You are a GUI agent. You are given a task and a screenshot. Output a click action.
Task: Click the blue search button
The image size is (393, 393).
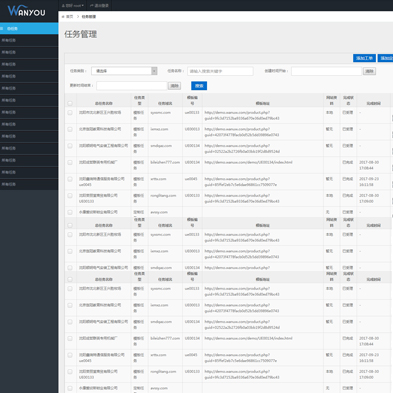pyautogui.click(x=199, y=86)
